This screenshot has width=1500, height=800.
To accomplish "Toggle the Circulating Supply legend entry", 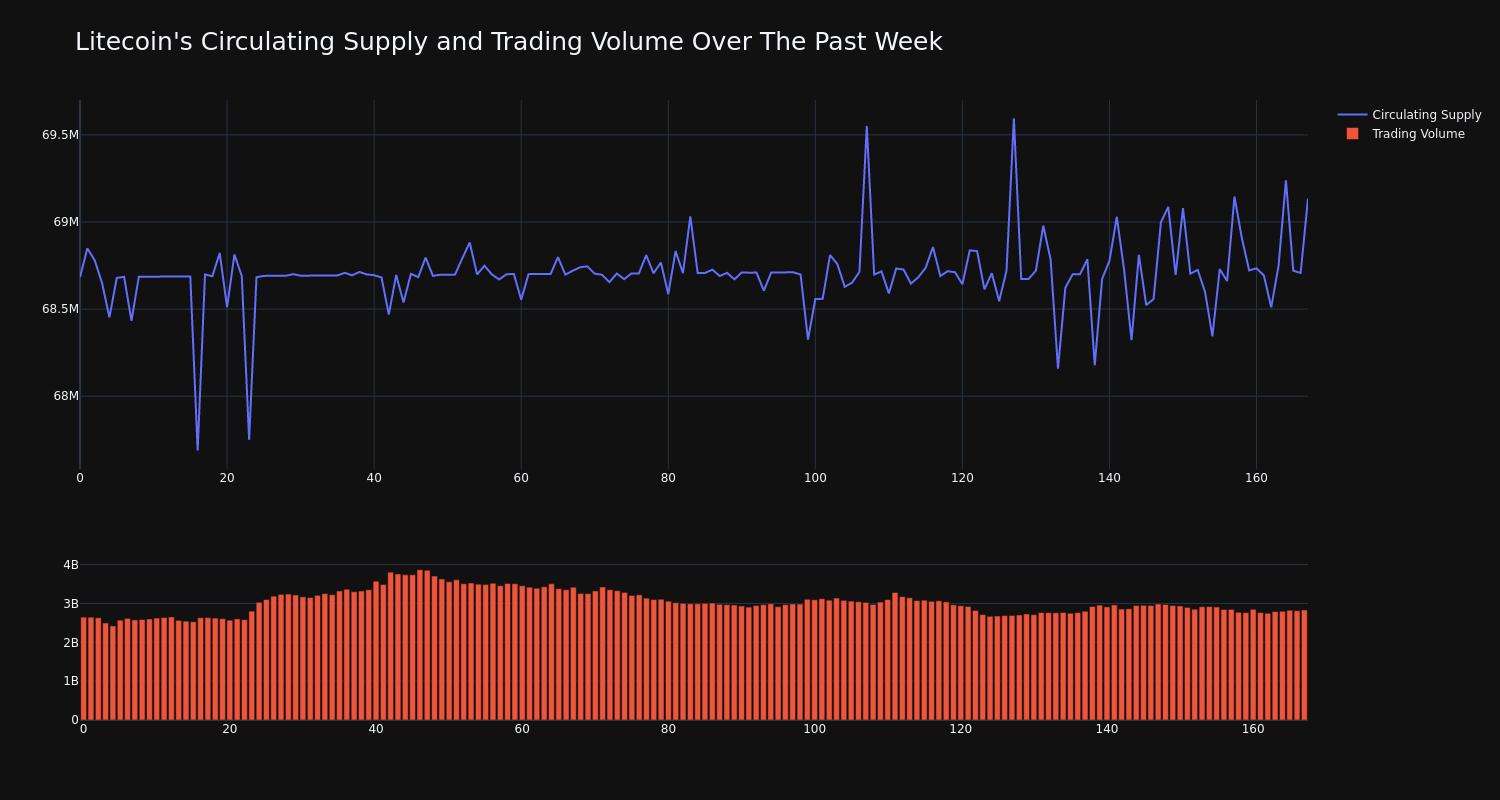I will 1409,115.
